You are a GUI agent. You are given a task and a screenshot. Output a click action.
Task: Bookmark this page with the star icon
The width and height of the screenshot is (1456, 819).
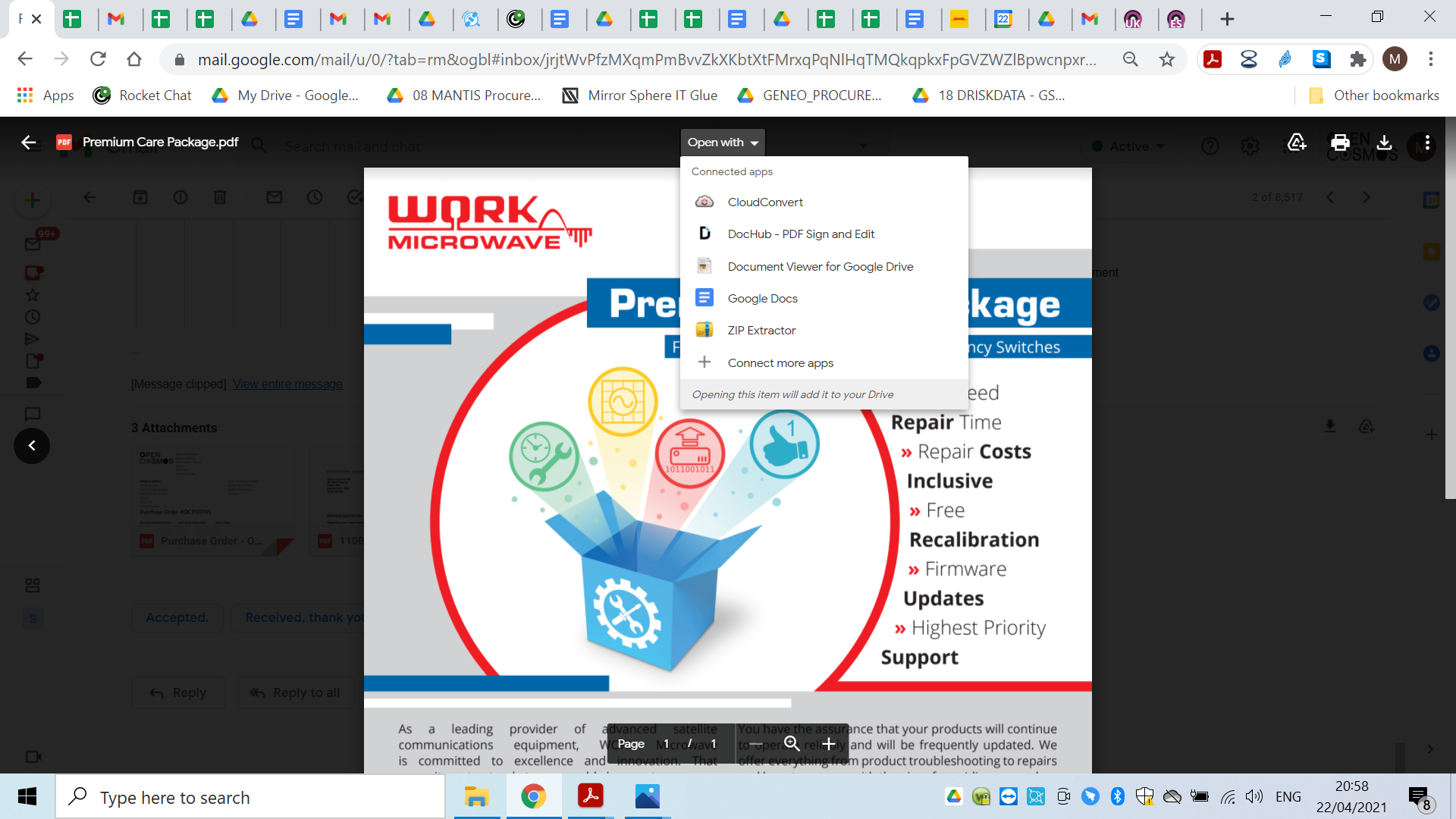(1167, 59)
